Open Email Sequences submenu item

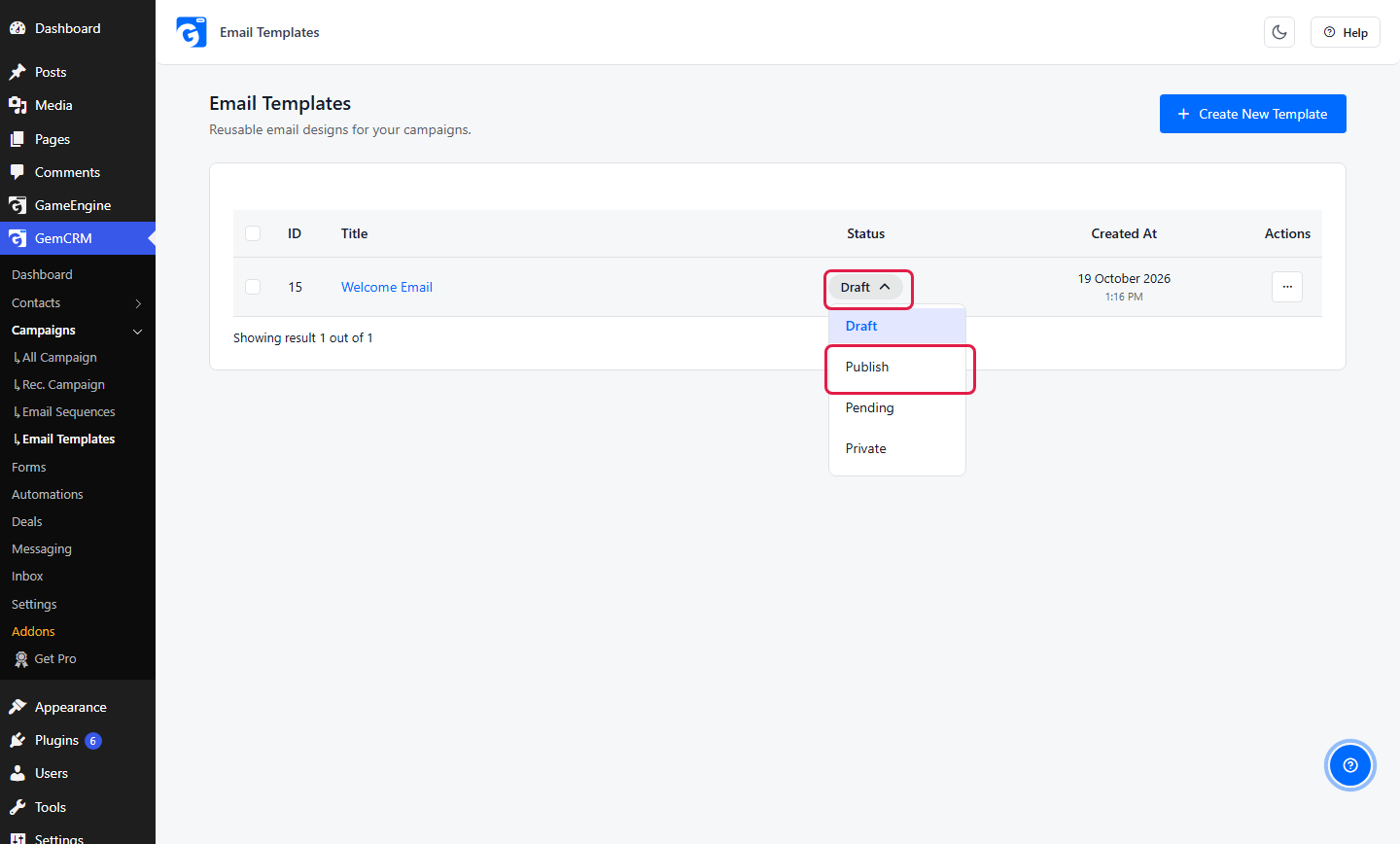(68, 412)
